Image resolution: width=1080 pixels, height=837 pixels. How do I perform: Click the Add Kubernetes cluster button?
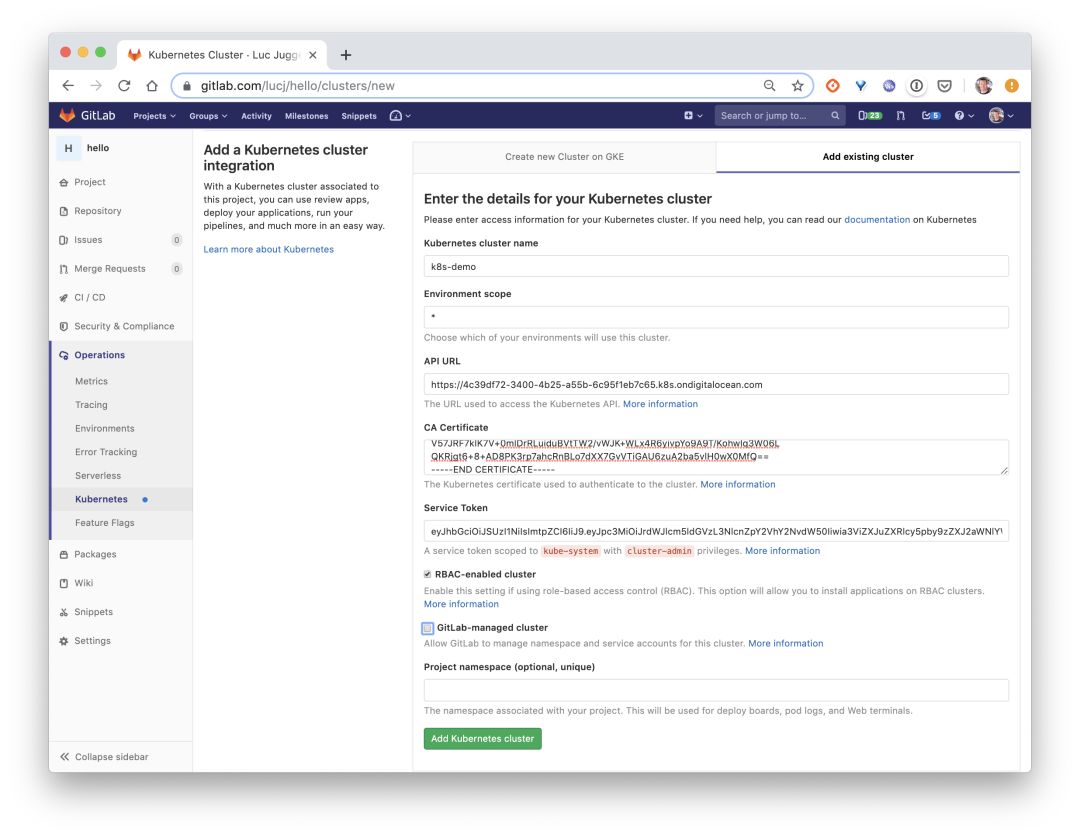[482, 739]
